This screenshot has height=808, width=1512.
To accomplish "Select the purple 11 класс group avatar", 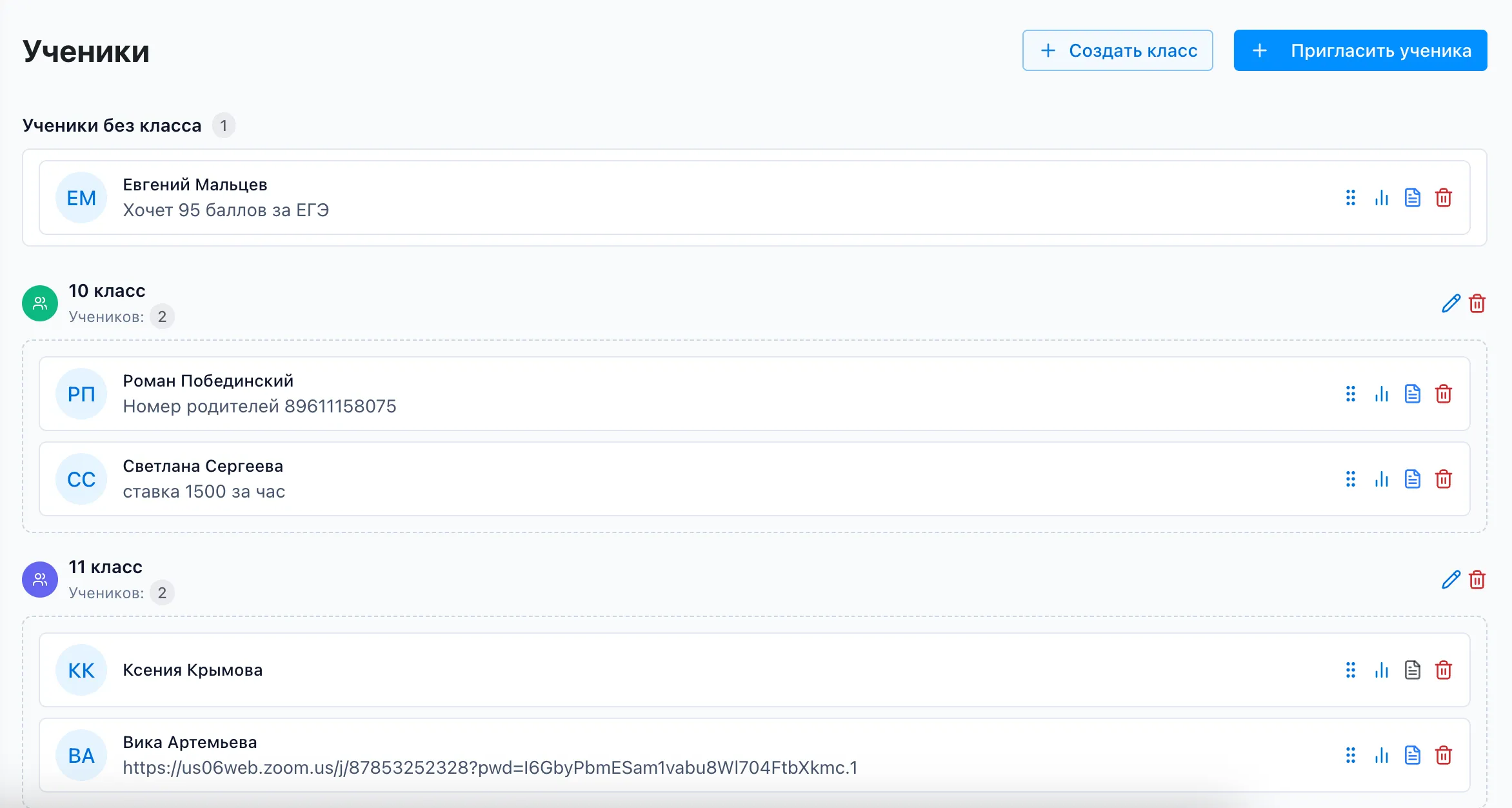I will [40, 580].
